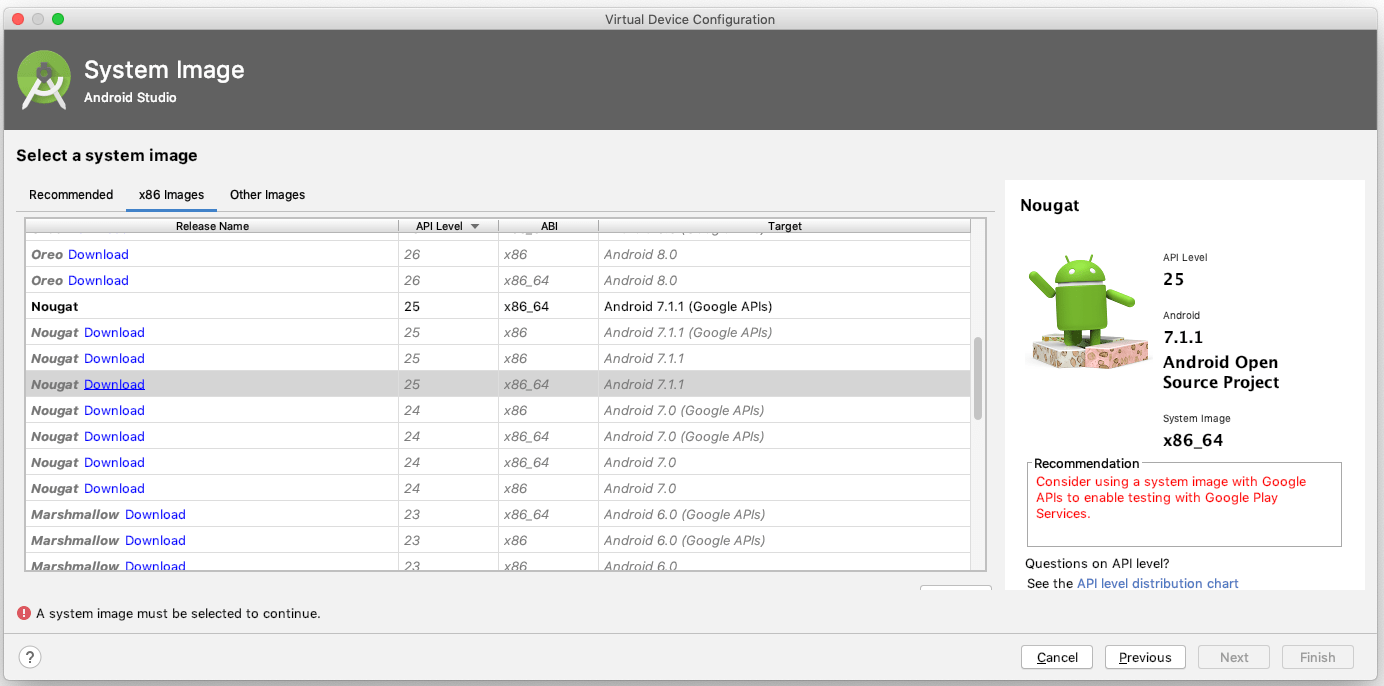Download Nougat x86_64 Android 7.0 plain image
The width and height of the screenshot is (1384, 686).
pyautogui.click(x=114, y=463)
